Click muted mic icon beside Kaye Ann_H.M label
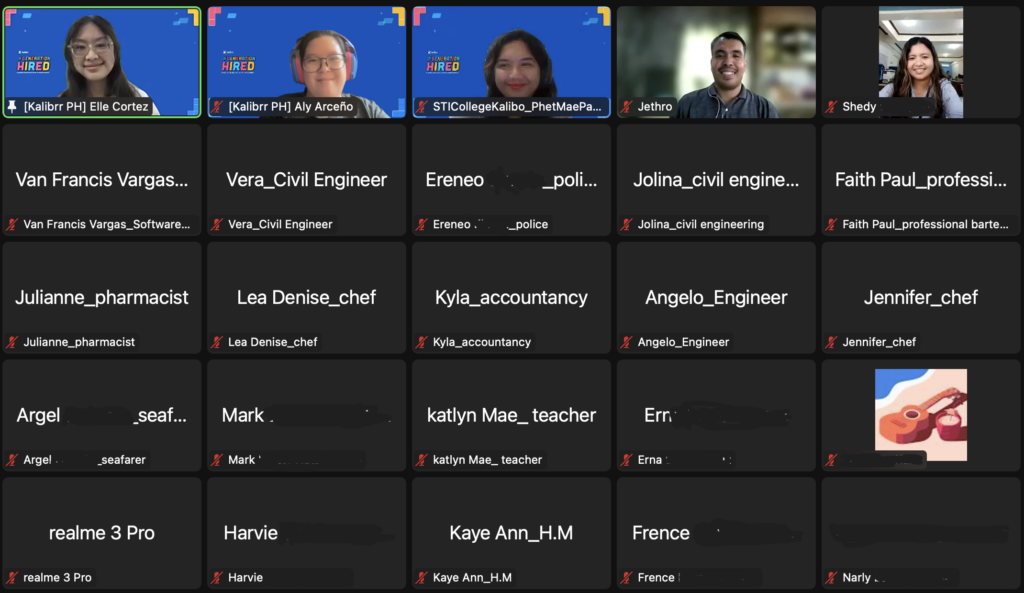 point(422,577)
